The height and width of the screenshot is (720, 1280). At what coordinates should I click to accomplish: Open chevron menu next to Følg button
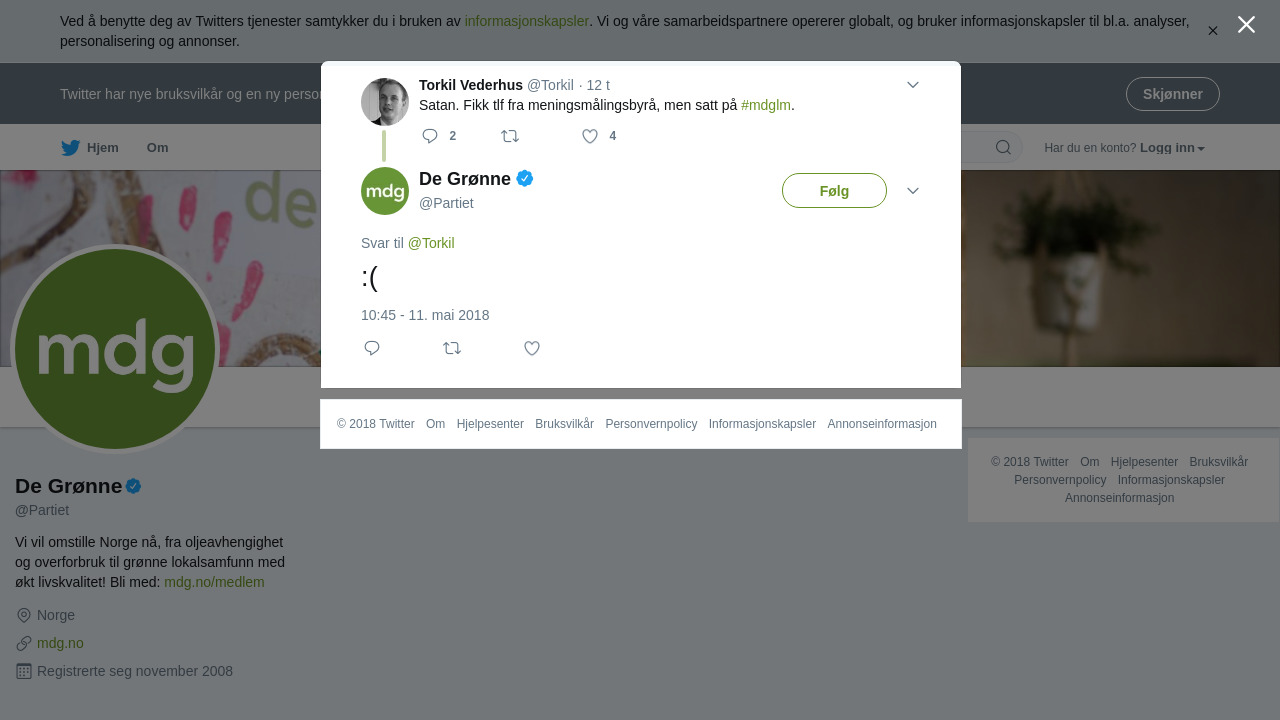coord(913,191)
